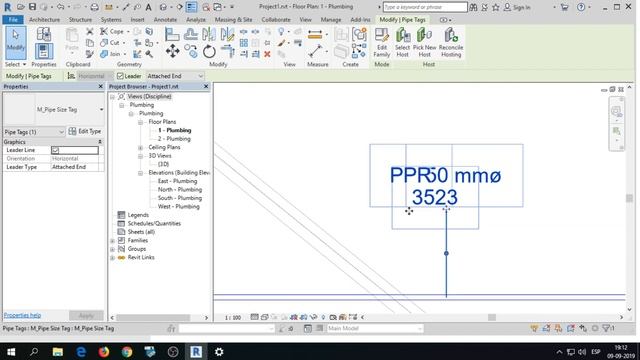This screenshot has width=640, height=360.
Task: Open the M_Pipe Size Tag type selector dropdown
Action: [101, 109]
